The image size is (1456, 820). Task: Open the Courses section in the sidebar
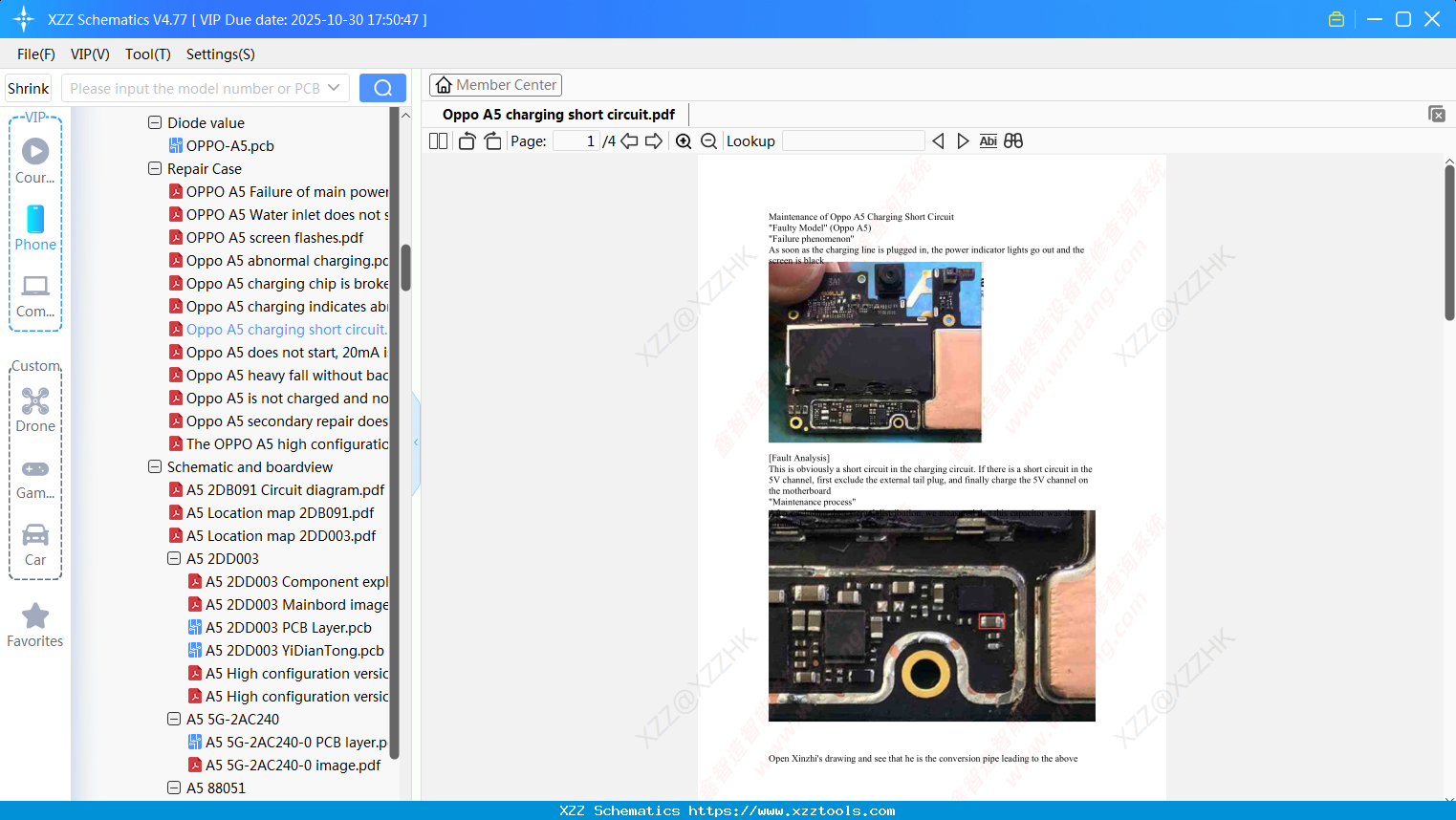pyautogui.click(x=35, y=161)
